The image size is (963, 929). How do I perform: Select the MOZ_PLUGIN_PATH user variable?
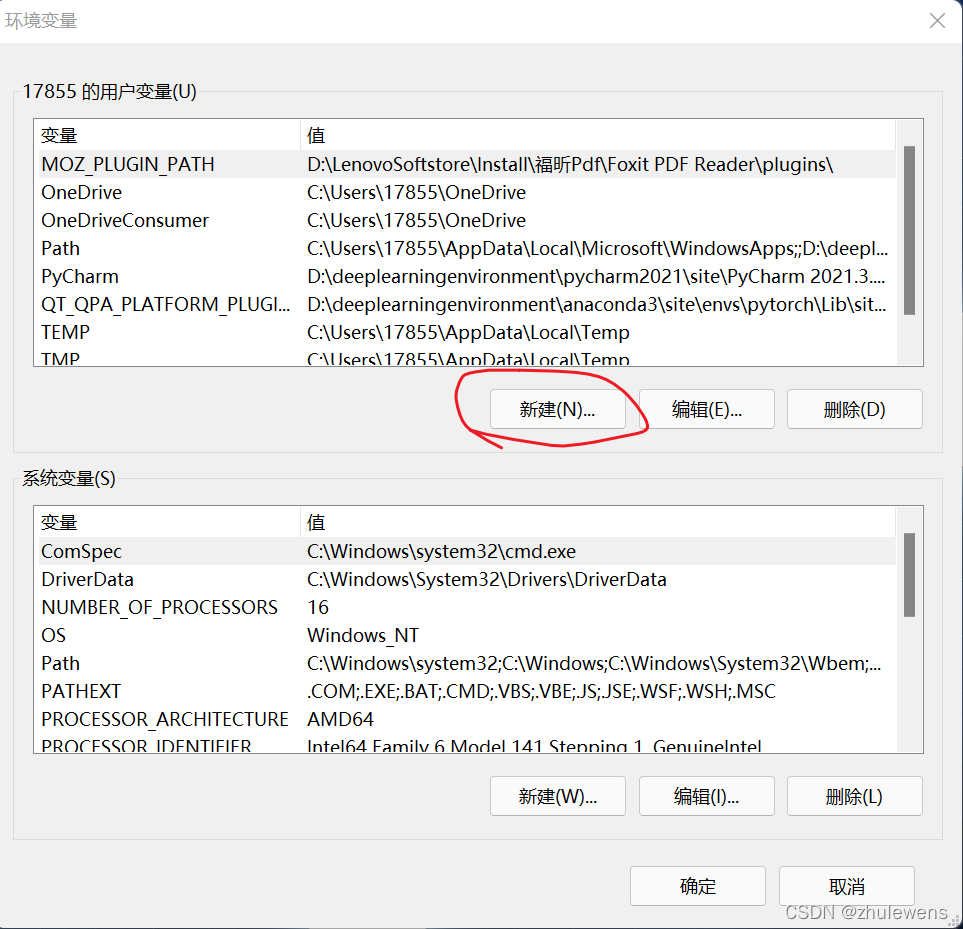(467, 164)
